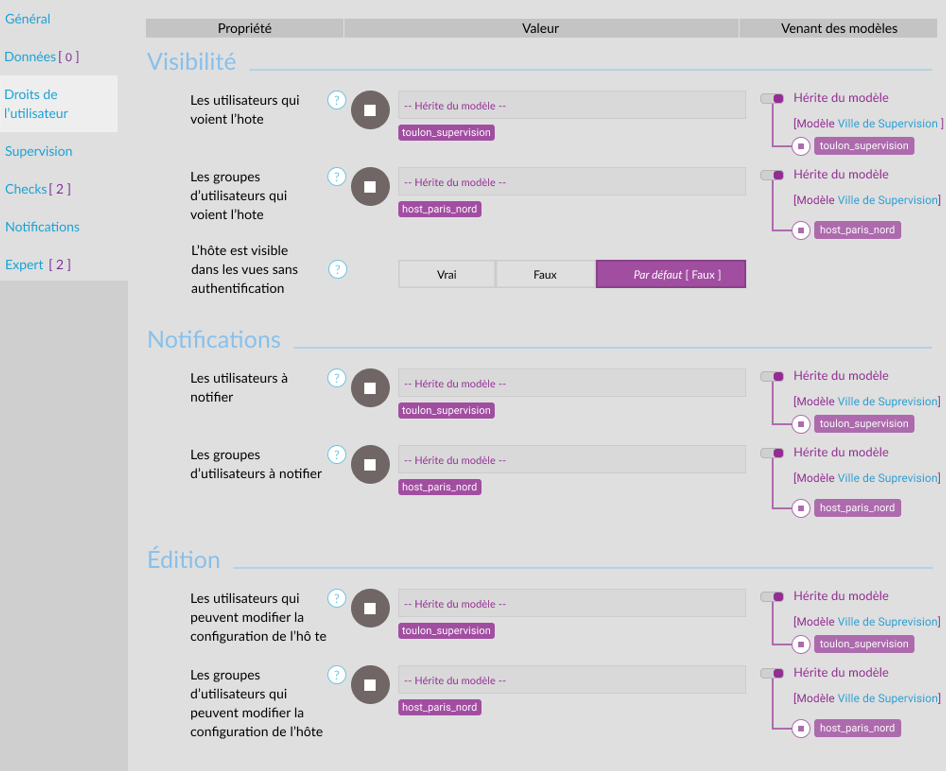Open dropdown for users who see the host

click(x=572, y=105)
